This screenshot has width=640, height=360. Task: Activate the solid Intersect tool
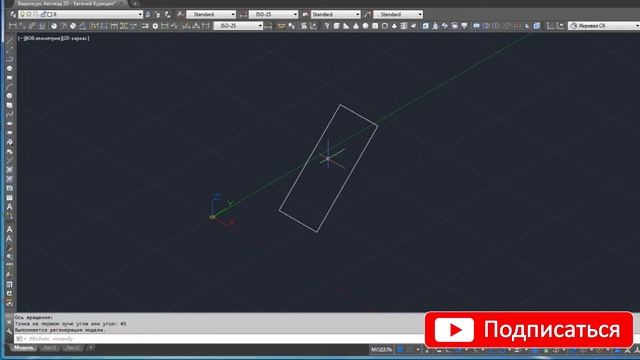click(496, 26)
